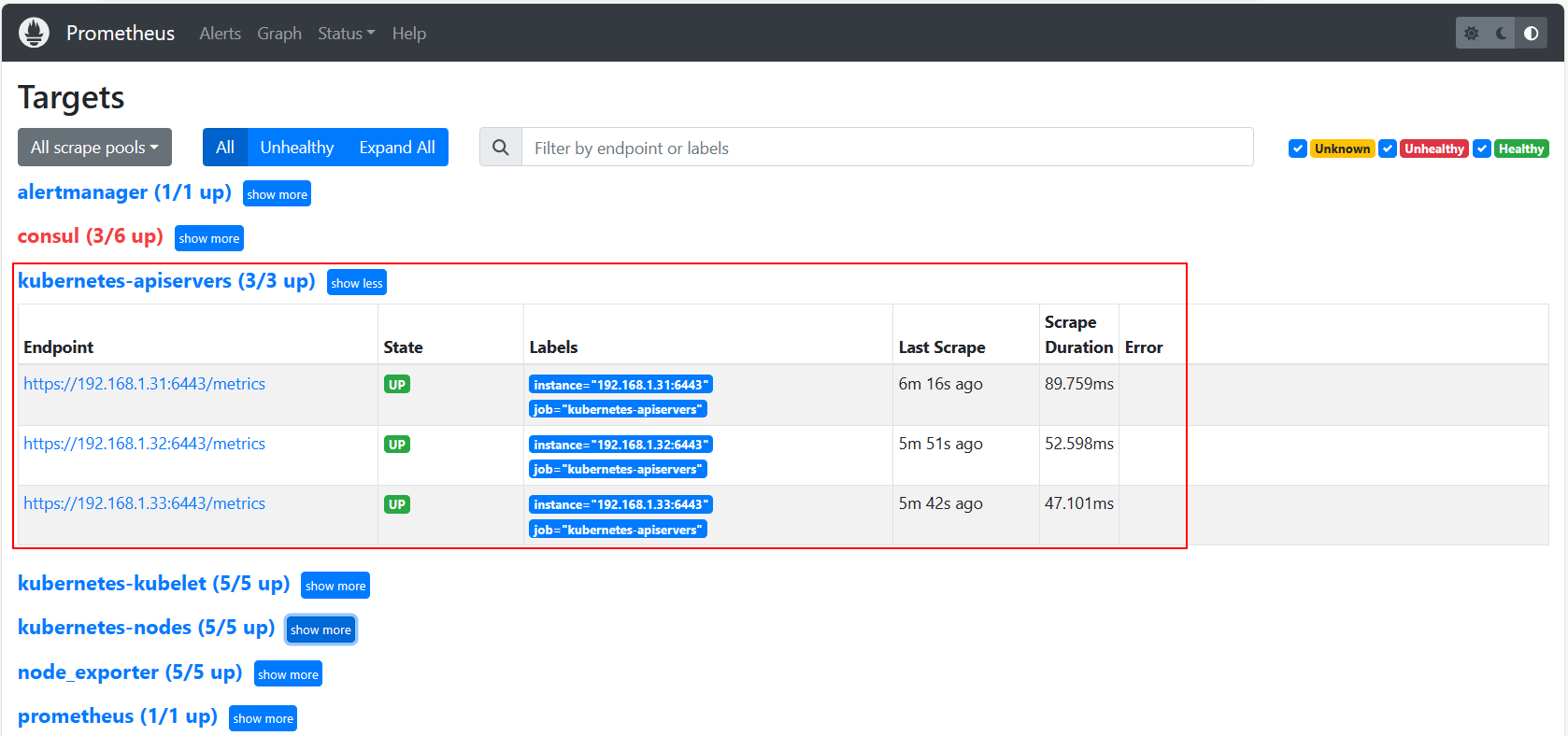This screenshot has width=1568, height=736.
Task: Click job label in 192.168.1.33 row
Action: point(618,530)
